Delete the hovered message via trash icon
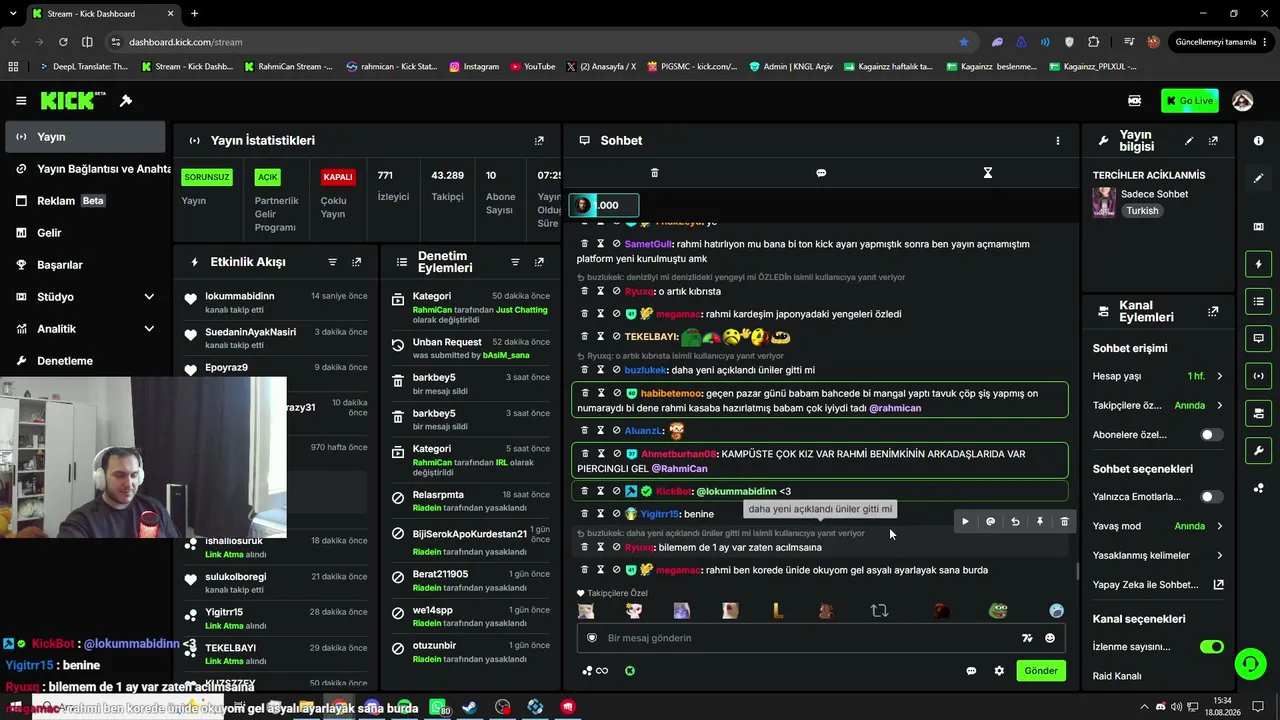The height and width of the screenshot is (720, 1280). tap(1064, 521)
